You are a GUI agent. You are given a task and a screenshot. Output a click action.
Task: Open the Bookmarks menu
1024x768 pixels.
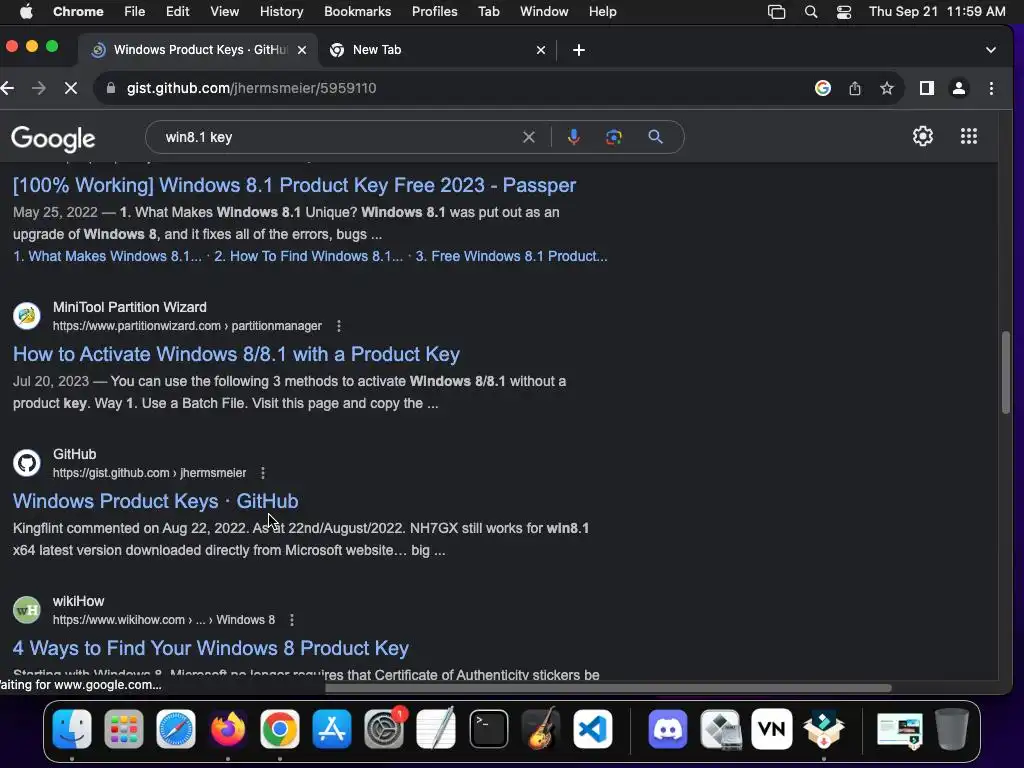(x=357, y=12)
